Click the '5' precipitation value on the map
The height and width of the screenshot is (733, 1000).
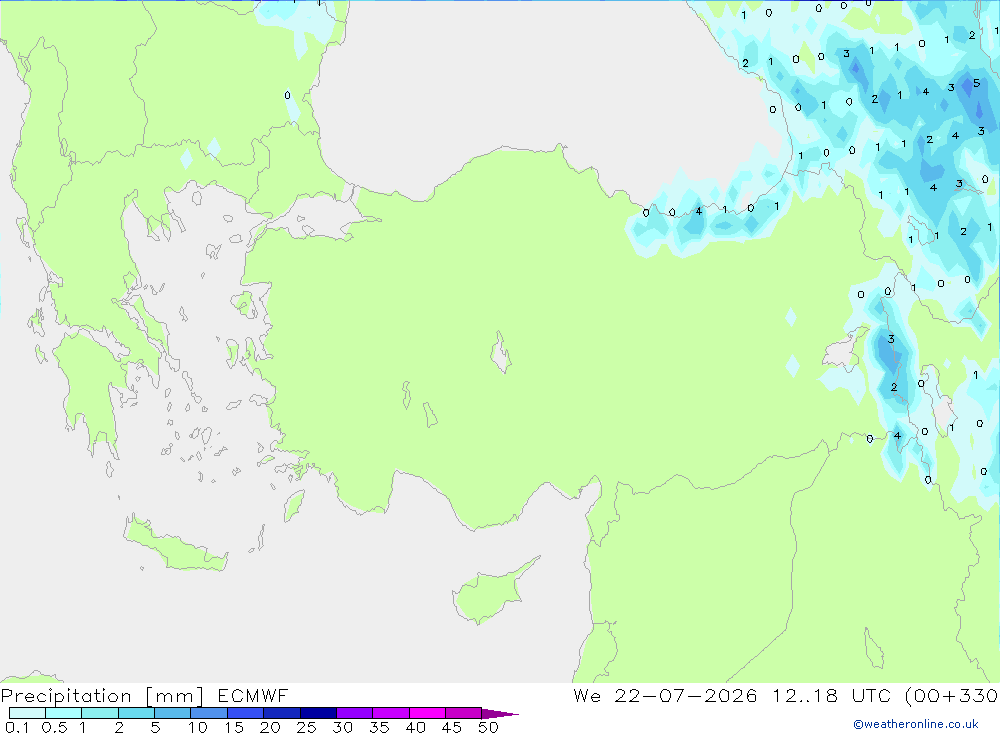click(x=976, y=83)
